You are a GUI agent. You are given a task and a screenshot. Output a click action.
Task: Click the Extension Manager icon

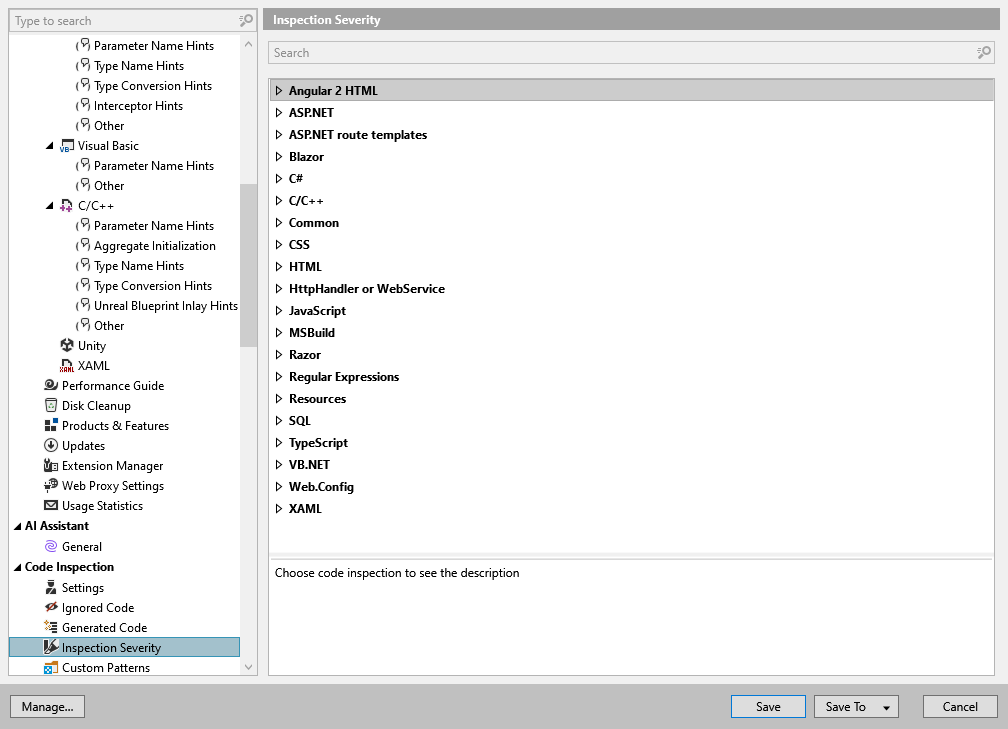(x=51, y=465)
